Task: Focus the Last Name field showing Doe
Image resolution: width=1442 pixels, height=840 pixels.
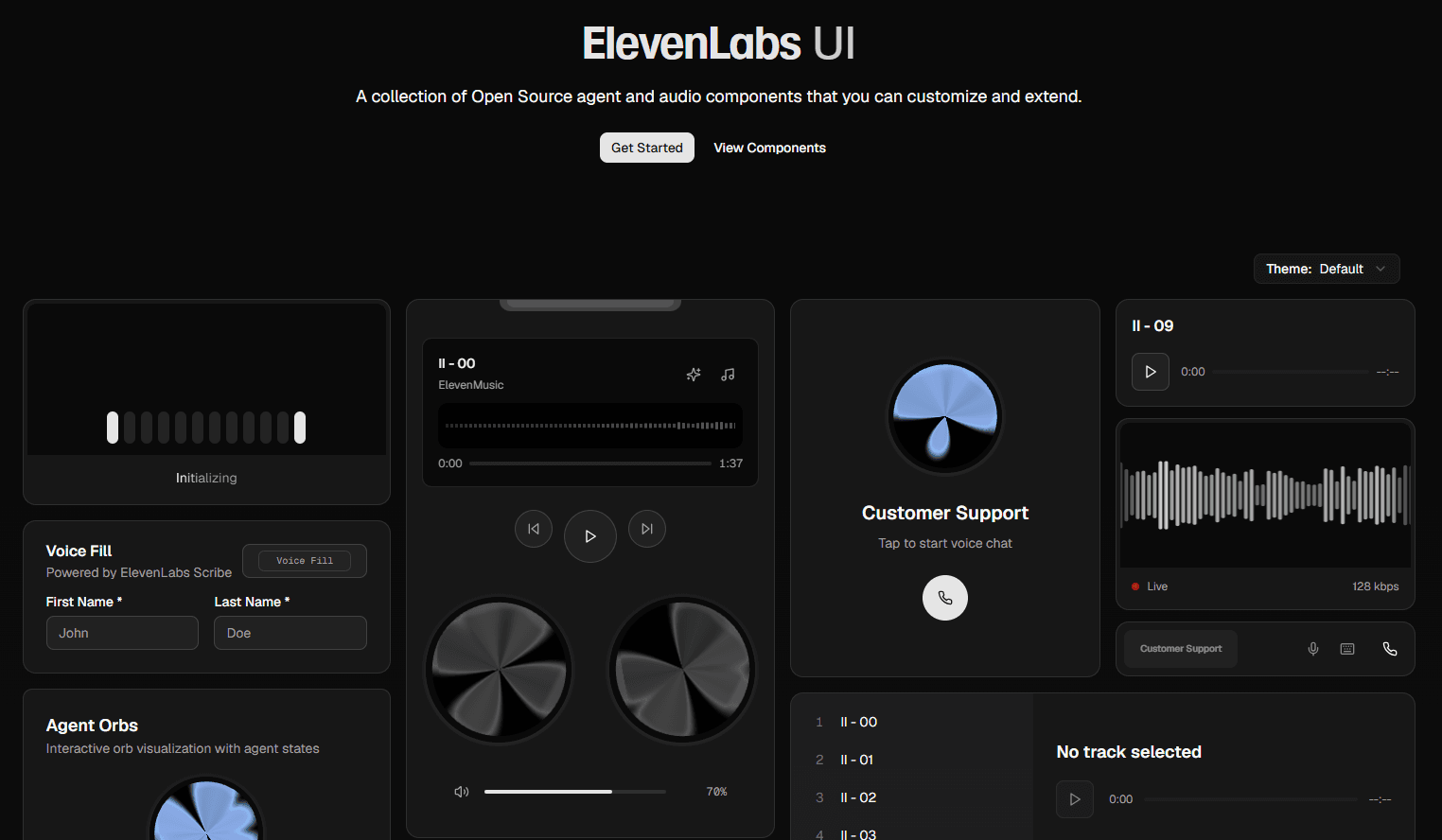Action: [290, 633]
